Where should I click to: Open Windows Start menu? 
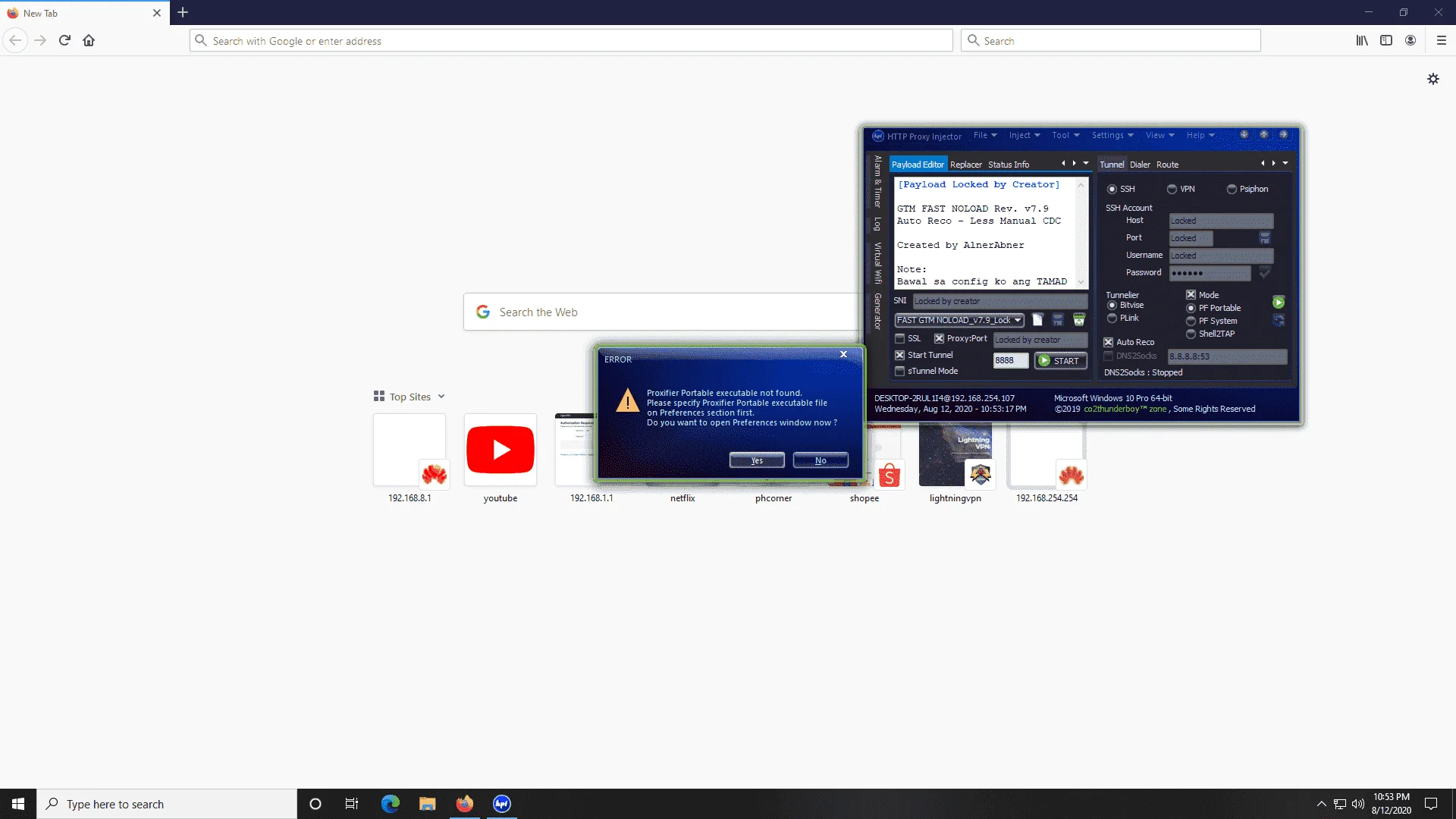click(18, 804)
